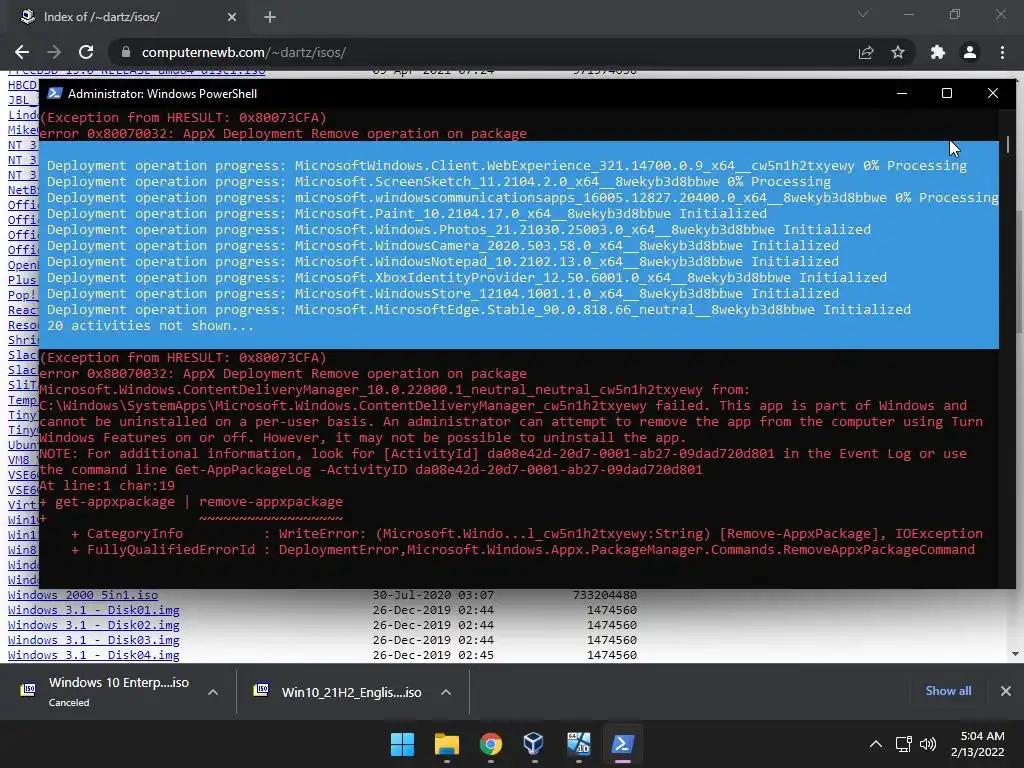Open the tab search chevron in Chrome title bar
Viewport: 1024px width, 768px height.
tap(863, 14)
